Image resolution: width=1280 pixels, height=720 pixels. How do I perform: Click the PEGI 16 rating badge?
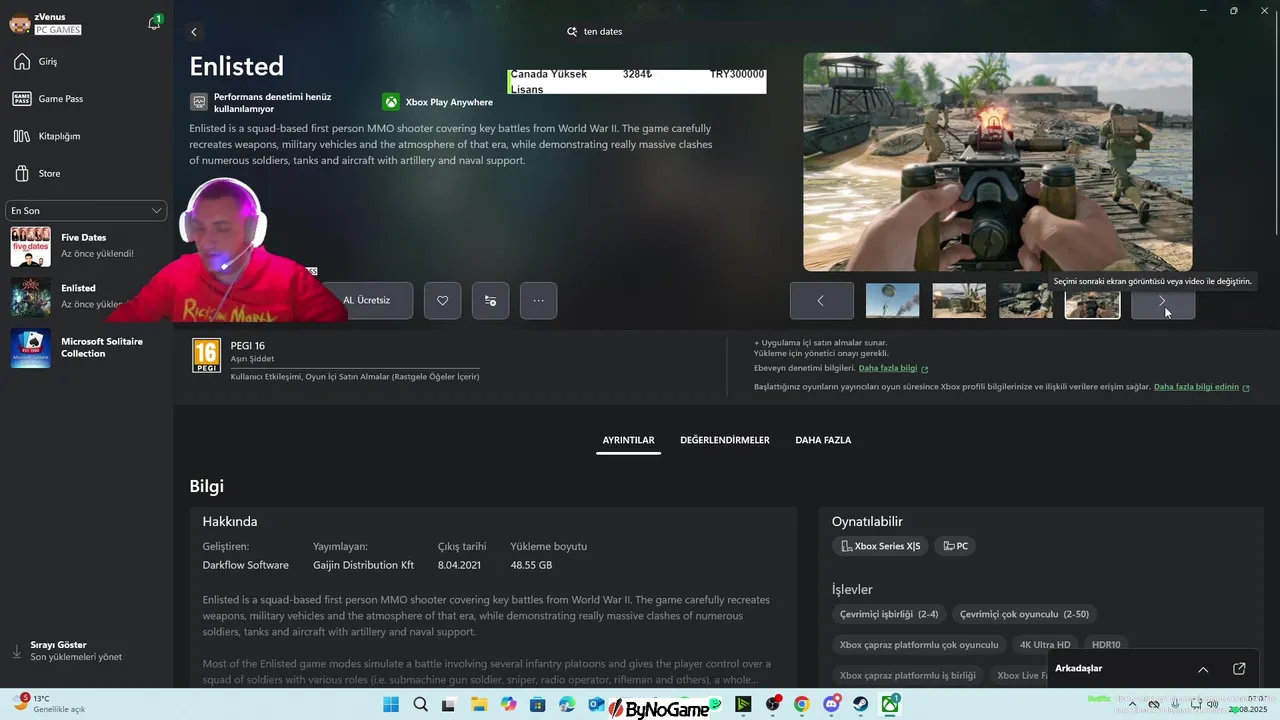click(206, 356)
